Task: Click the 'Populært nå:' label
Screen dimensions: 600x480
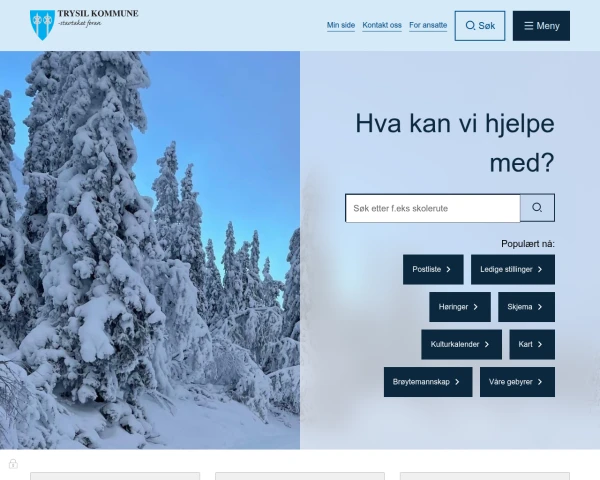Action: 528,244
